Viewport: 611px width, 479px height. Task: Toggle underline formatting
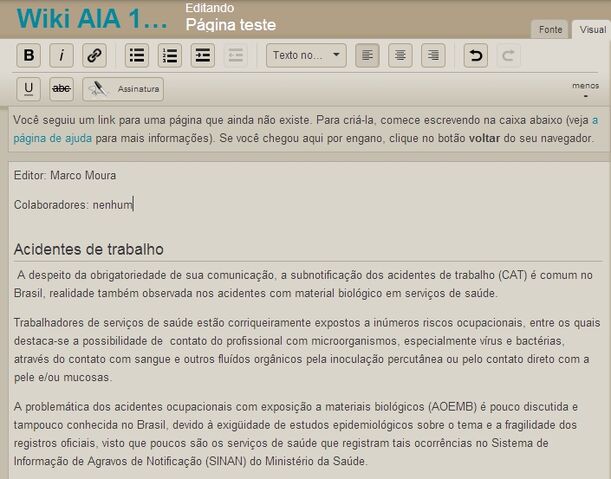[28, 89]
